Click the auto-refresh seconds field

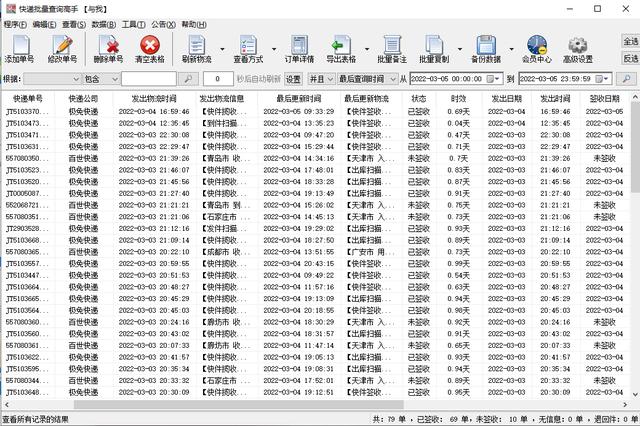(x=218, y=79)
